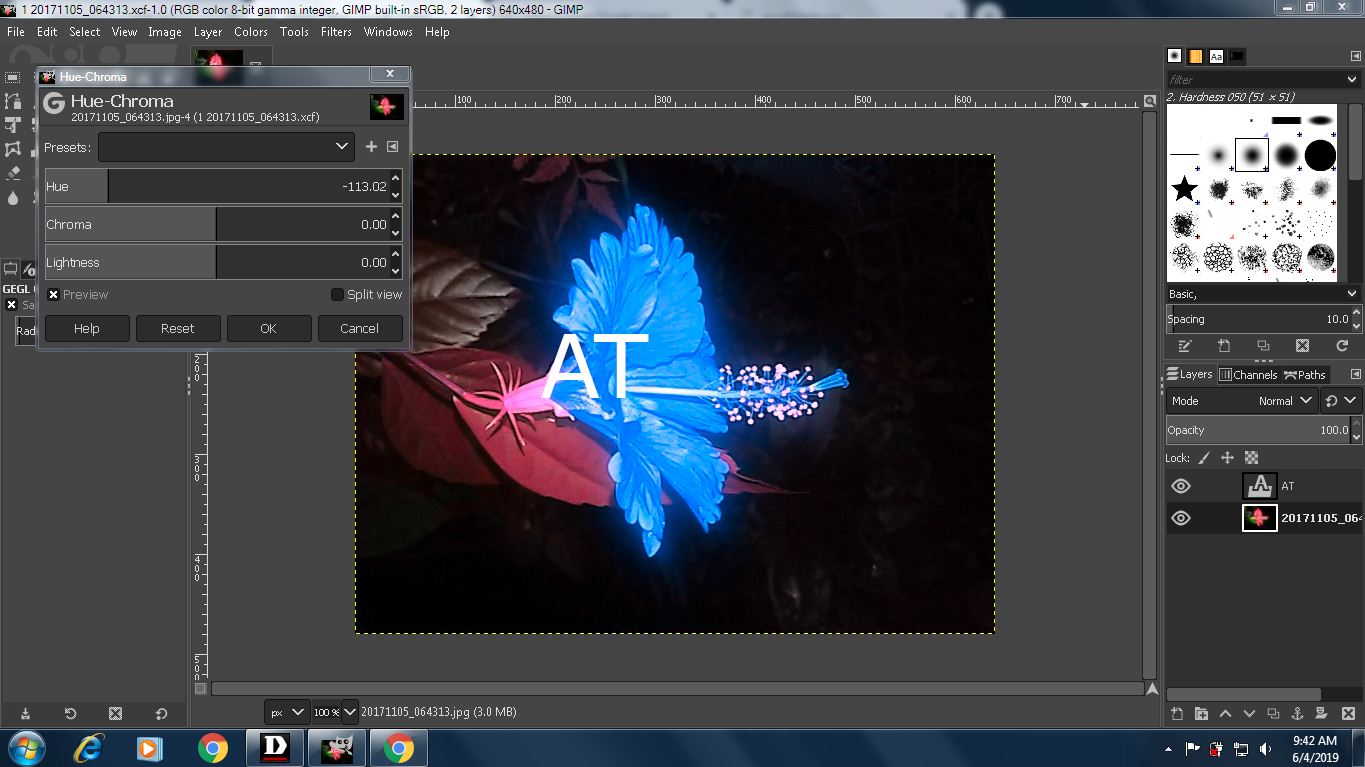1365x767 pixels.
Task: Open the Fonts tab with Aa icon
Action: (1216, 56)
